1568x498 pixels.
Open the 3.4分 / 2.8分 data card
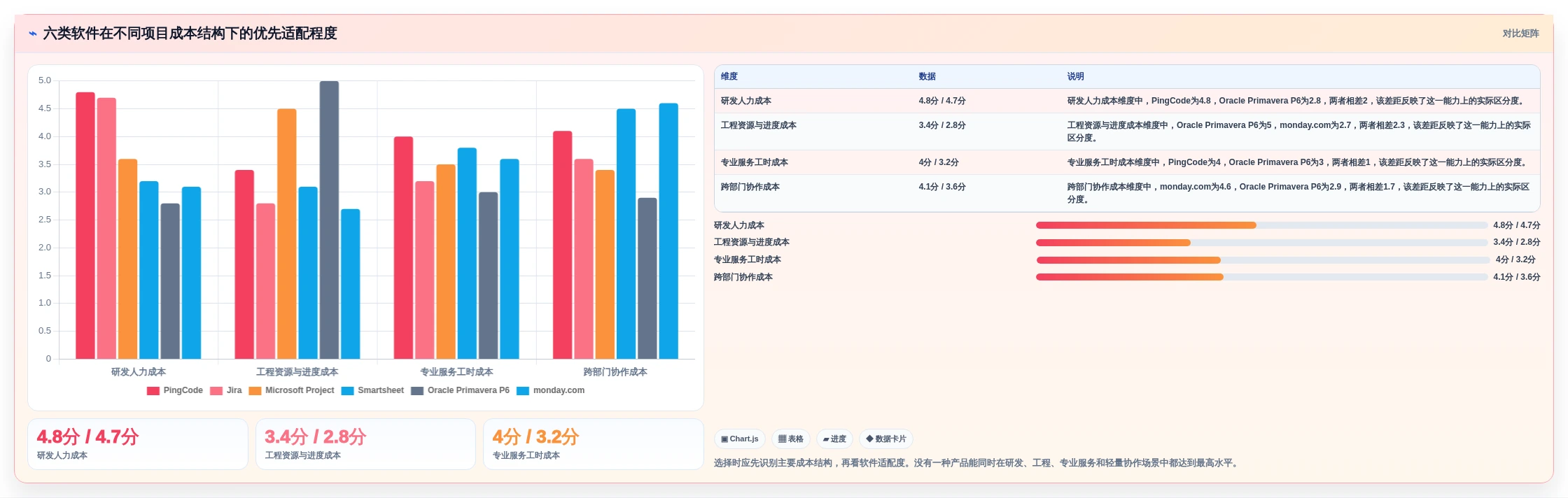365,444
